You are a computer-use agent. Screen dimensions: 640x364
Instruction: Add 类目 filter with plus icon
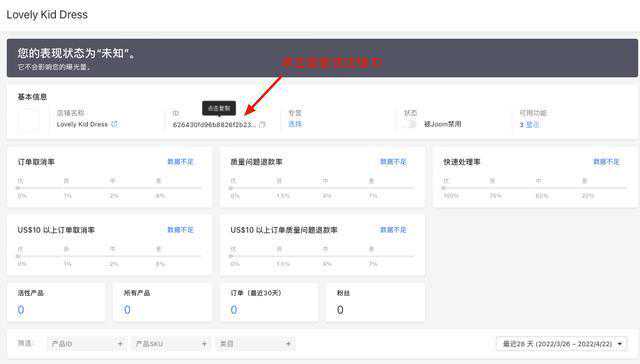[288, 344]
